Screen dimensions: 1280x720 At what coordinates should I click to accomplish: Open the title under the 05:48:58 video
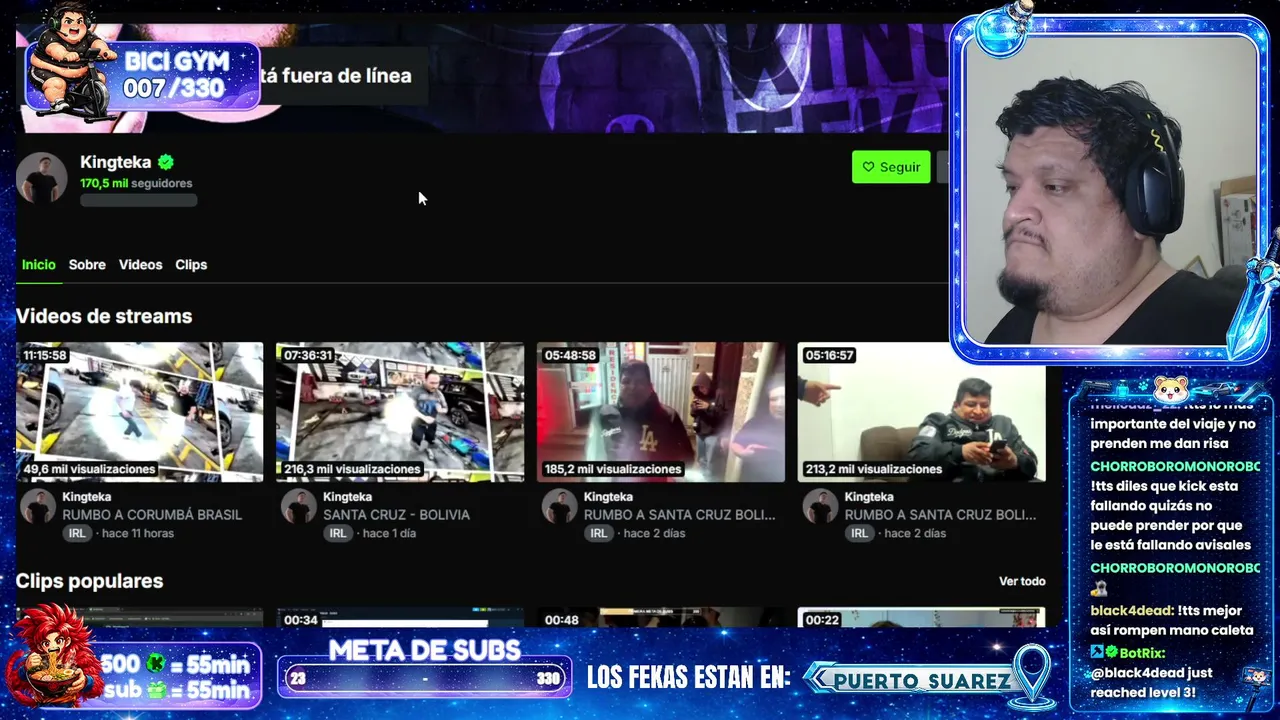pos(680,515)
